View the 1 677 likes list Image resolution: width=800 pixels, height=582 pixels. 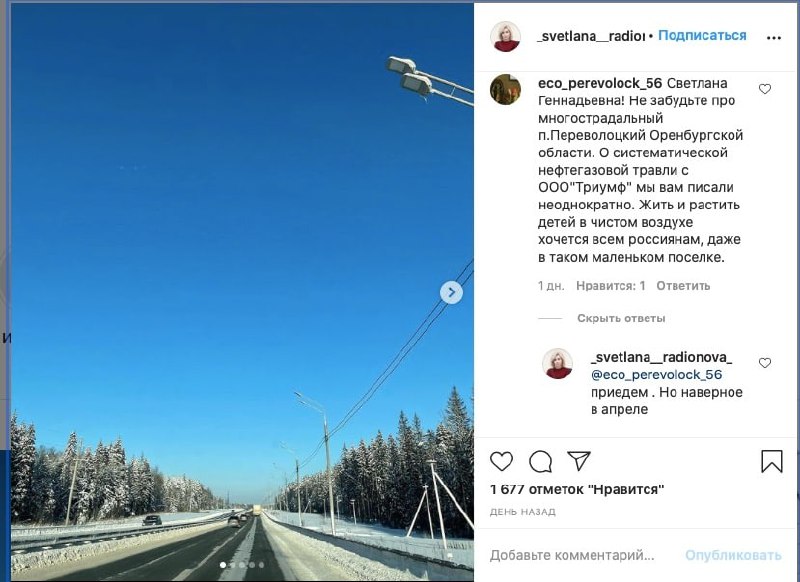577,490
